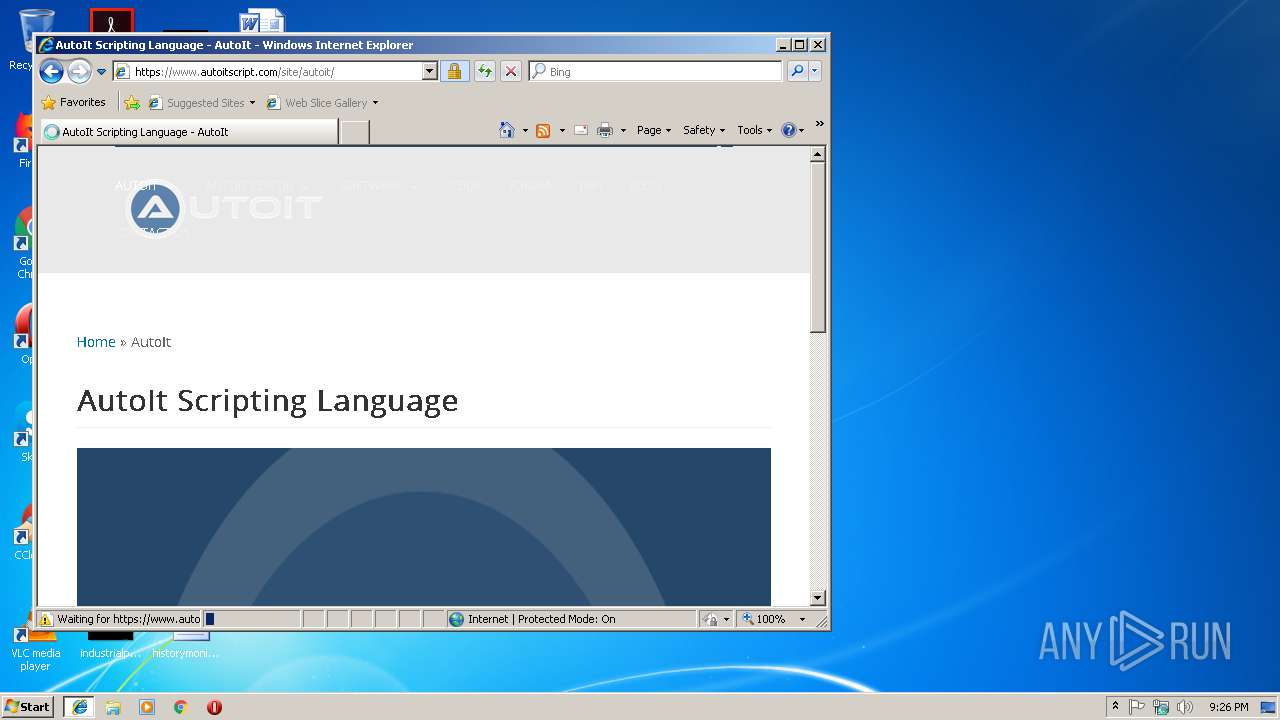Screen dimensions: 1280x720
Task: Click the AutoIt logo on the page
Action: (x=222, y=208)
